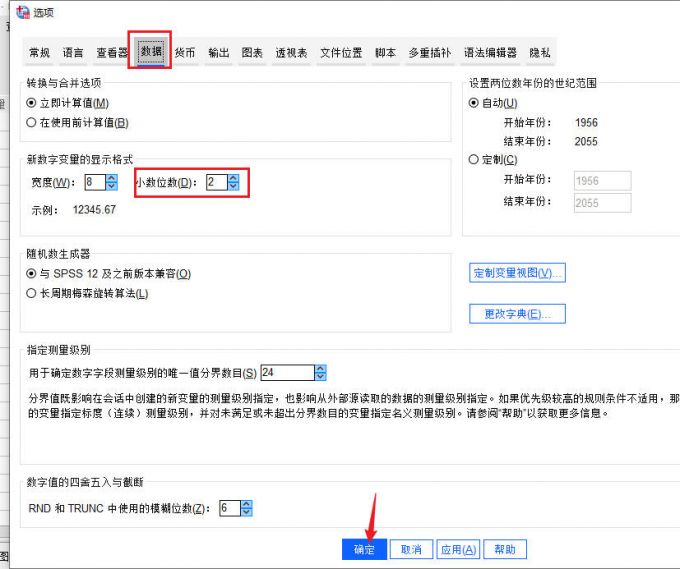
Task: Click the automatic 结束年份 value 2055
Action: (x=586, y=141)
